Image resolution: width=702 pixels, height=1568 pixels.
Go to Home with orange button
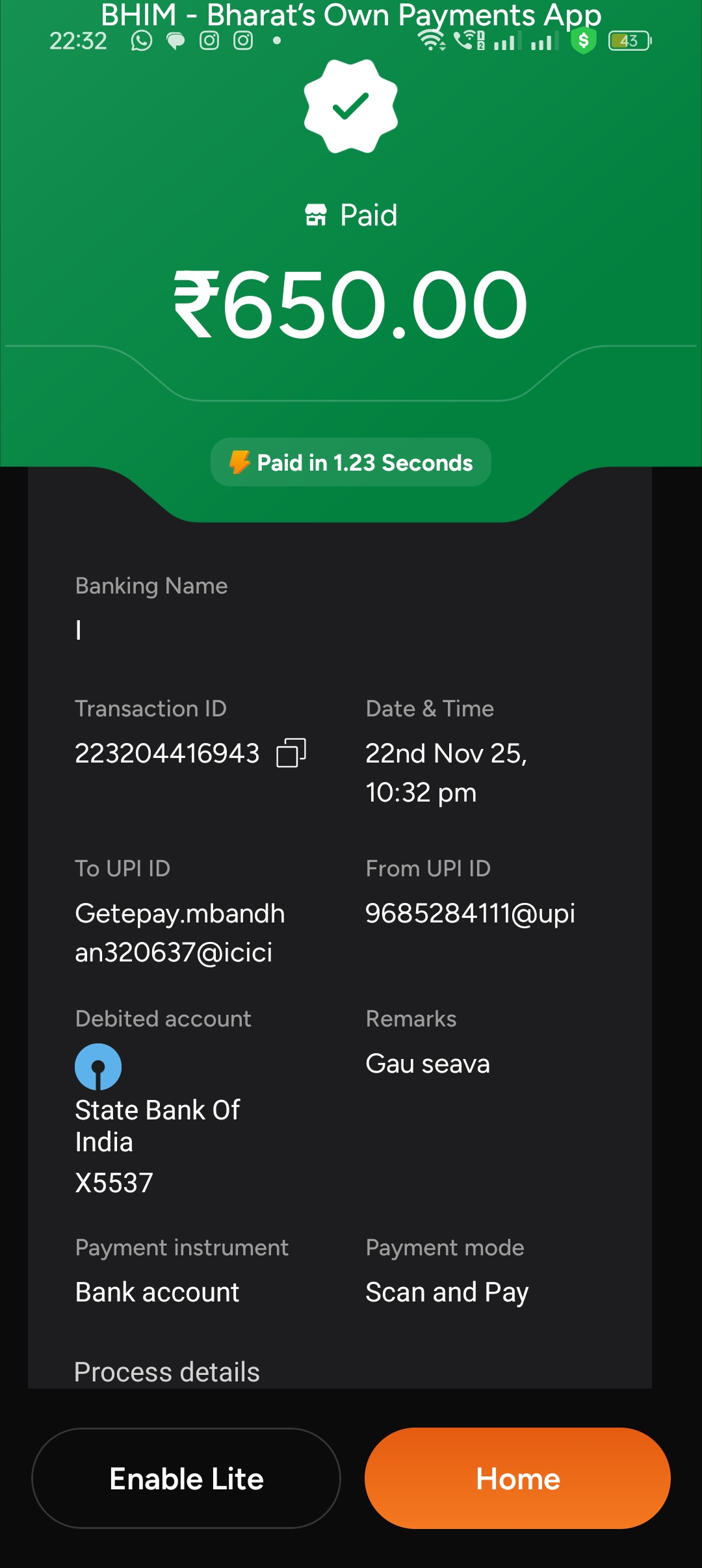point(517,1478)
